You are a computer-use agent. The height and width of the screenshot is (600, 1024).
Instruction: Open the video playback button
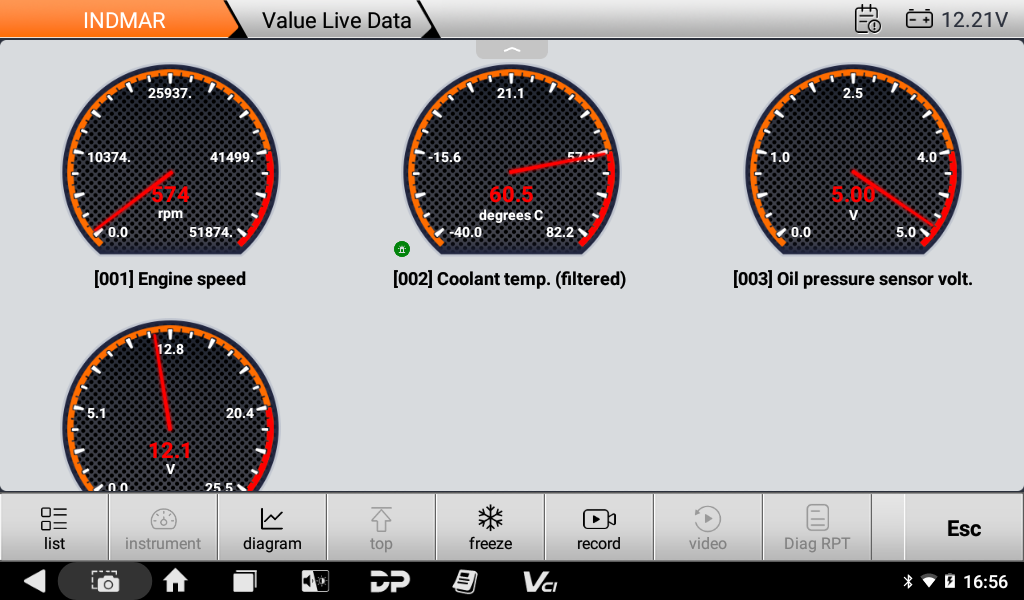tap(708, 528)
